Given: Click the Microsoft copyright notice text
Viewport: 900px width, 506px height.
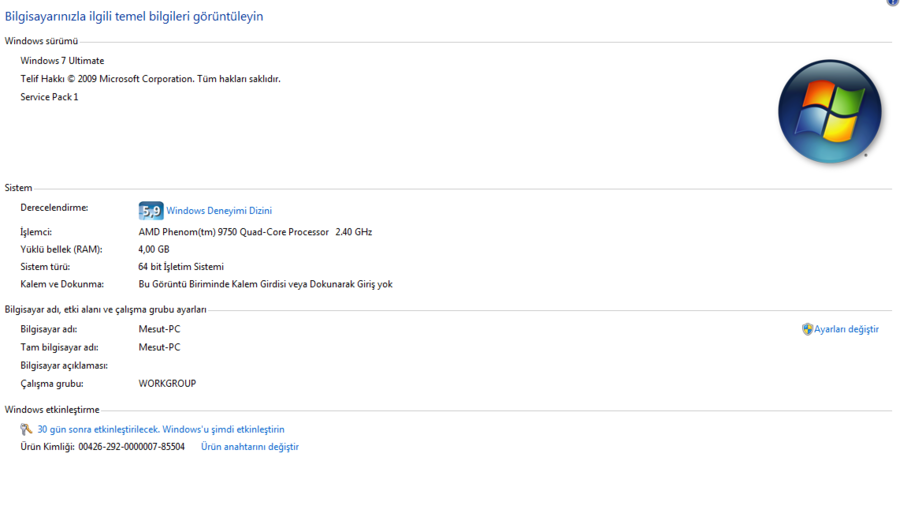Looking at the screenshot, I should pos(150,79).
